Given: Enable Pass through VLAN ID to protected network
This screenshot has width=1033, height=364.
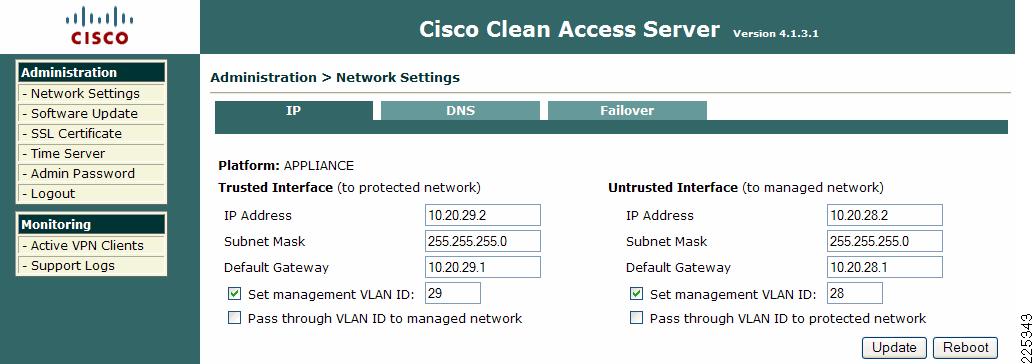Looking at the screenshot, I should (x=636, y=319).
